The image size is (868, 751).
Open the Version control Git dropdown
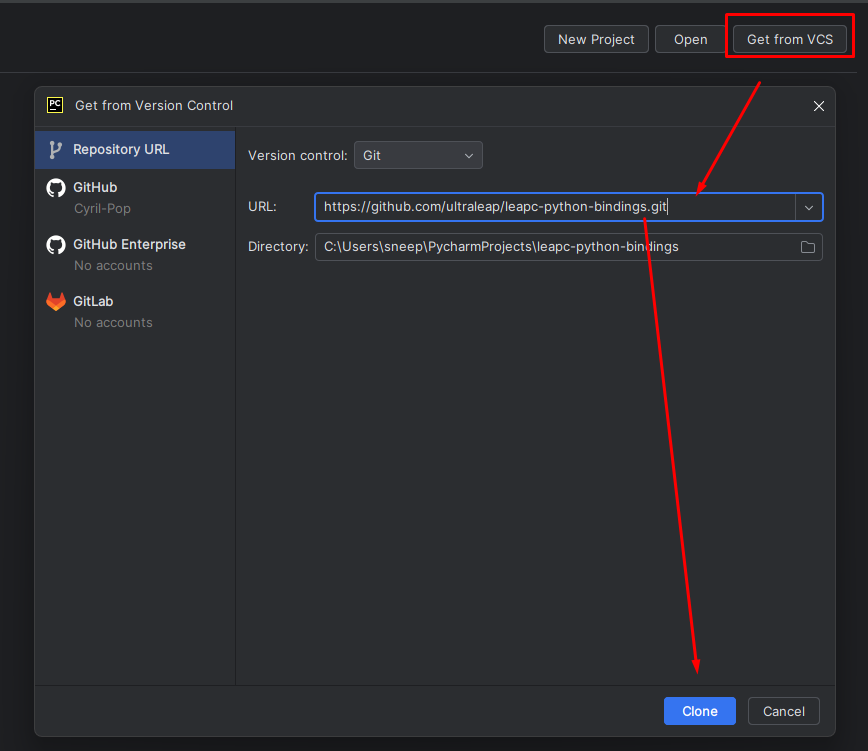[x=418, y=156]
